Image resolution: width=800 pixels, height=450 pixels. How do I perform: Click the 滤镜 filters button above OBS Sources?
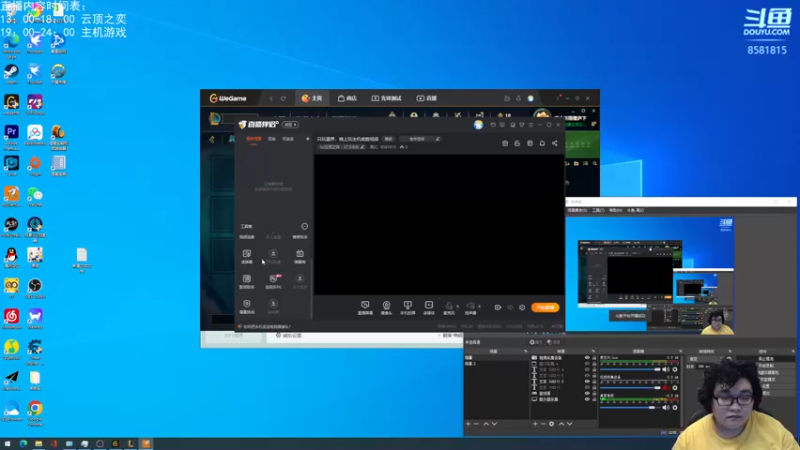pyautogui.click(x=554, y=342)
